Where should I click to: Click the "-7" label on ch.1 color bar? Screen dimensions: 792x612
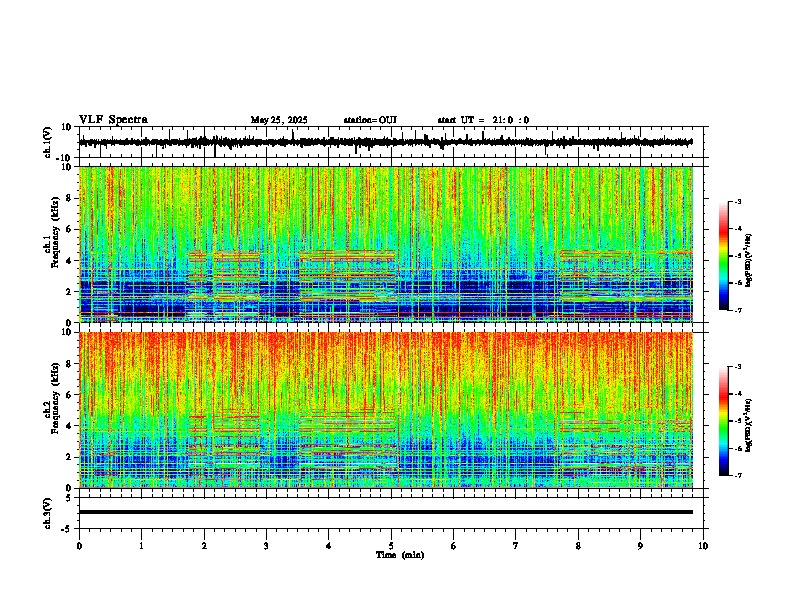click(x=738, y=310)
